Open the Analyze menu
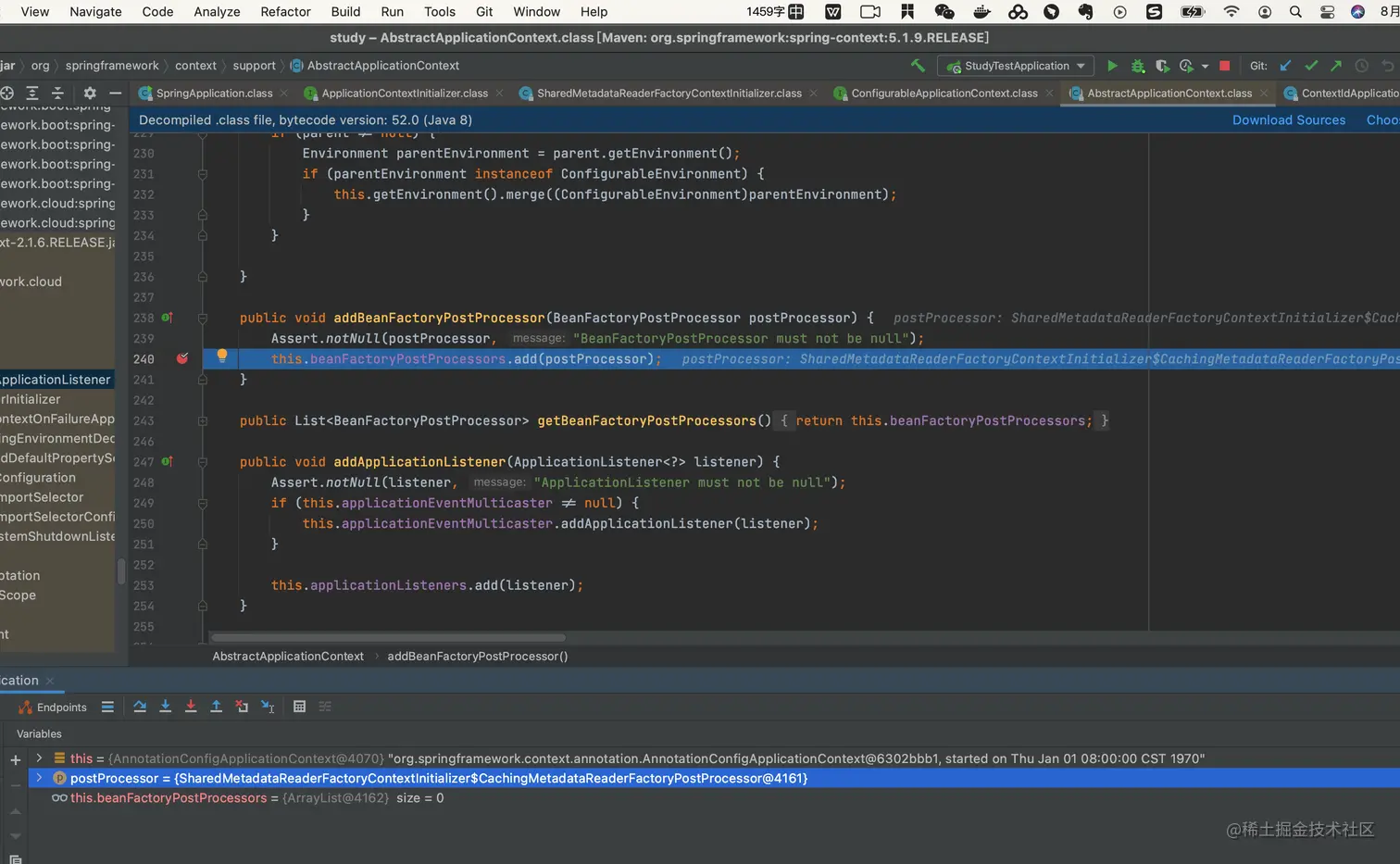Image resolution: width=1400 pixels, height=864 pixels. 217,12
